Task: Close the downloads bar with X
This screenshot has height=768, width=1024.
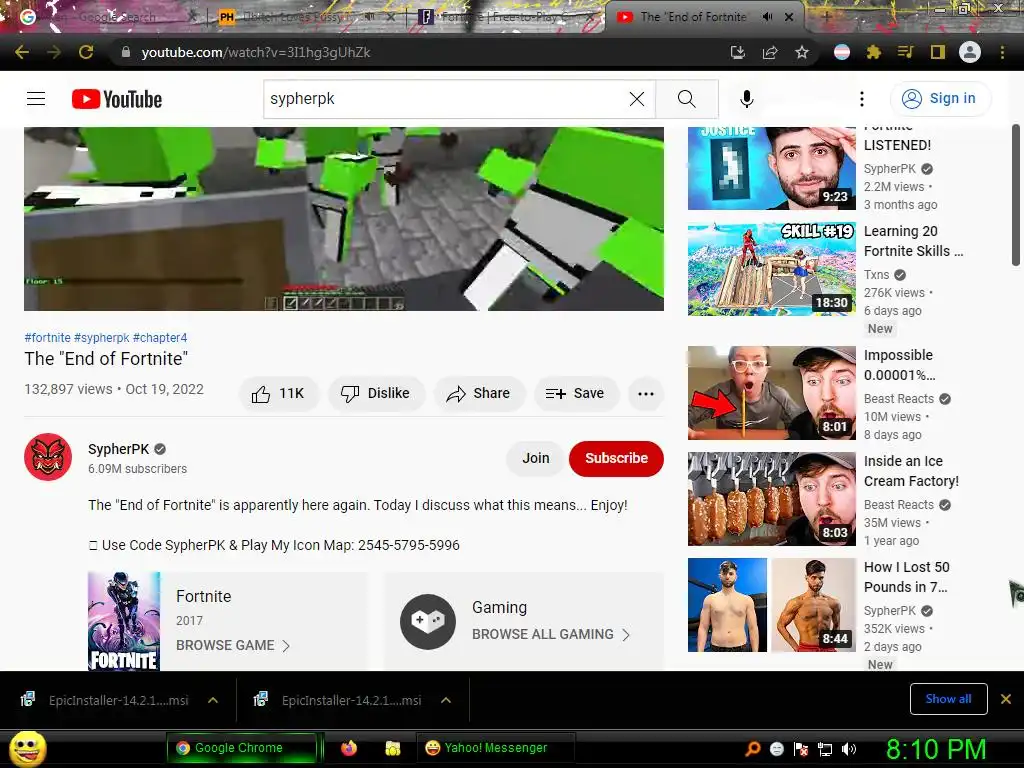Action: tap(1006, 699)
